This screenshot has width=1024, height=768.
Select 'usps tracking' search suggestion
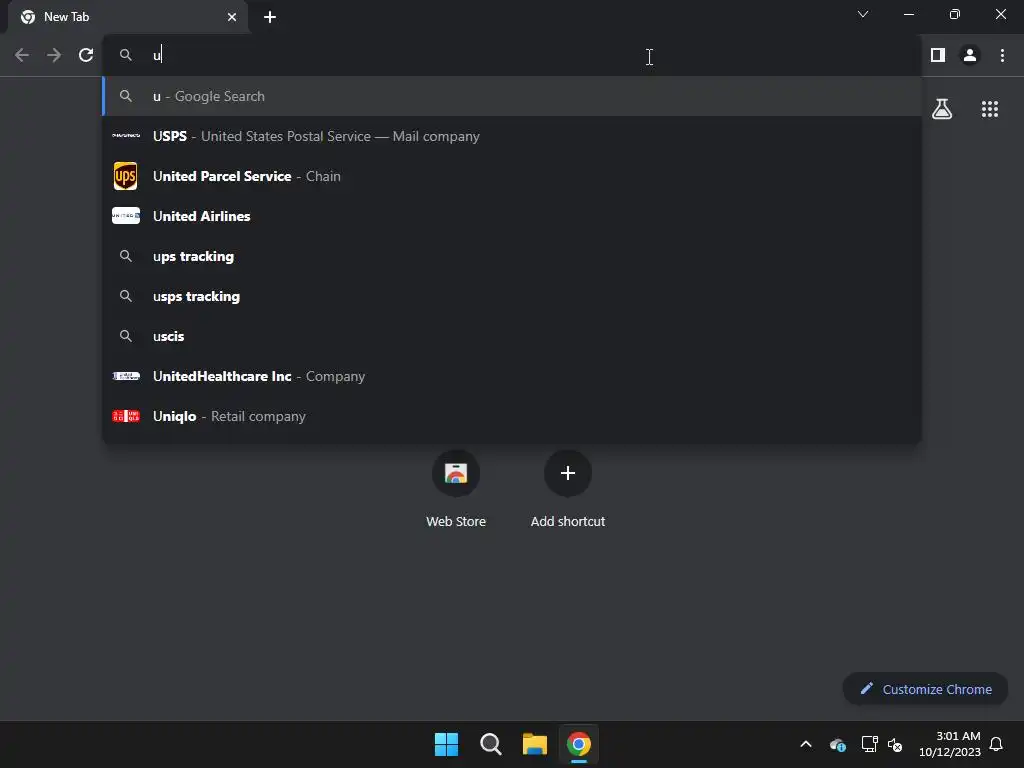pyautogui.click(x=512, y=296)
